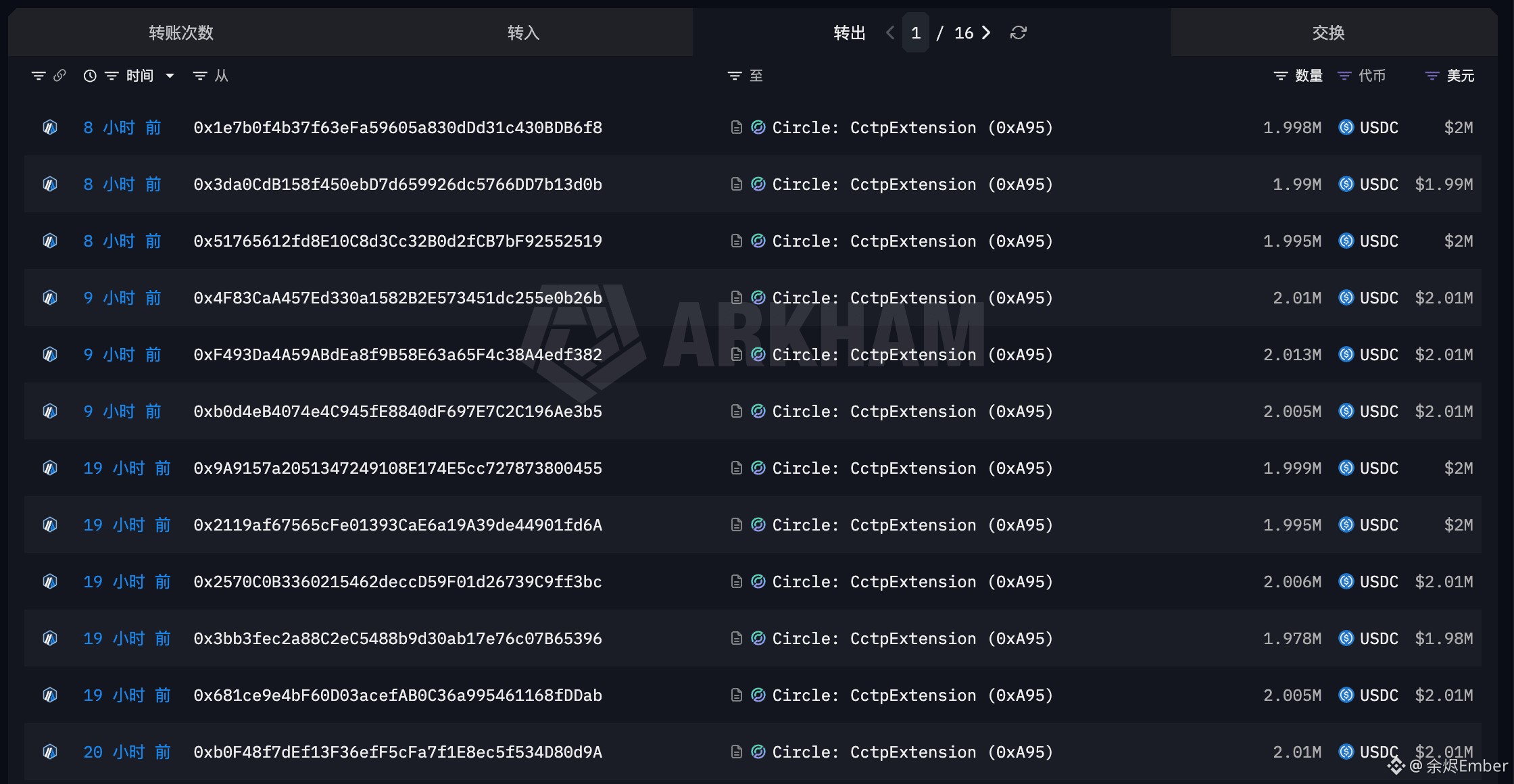Go to previous page of transfers
This screenshot has height=784, width=1514.
890,32
